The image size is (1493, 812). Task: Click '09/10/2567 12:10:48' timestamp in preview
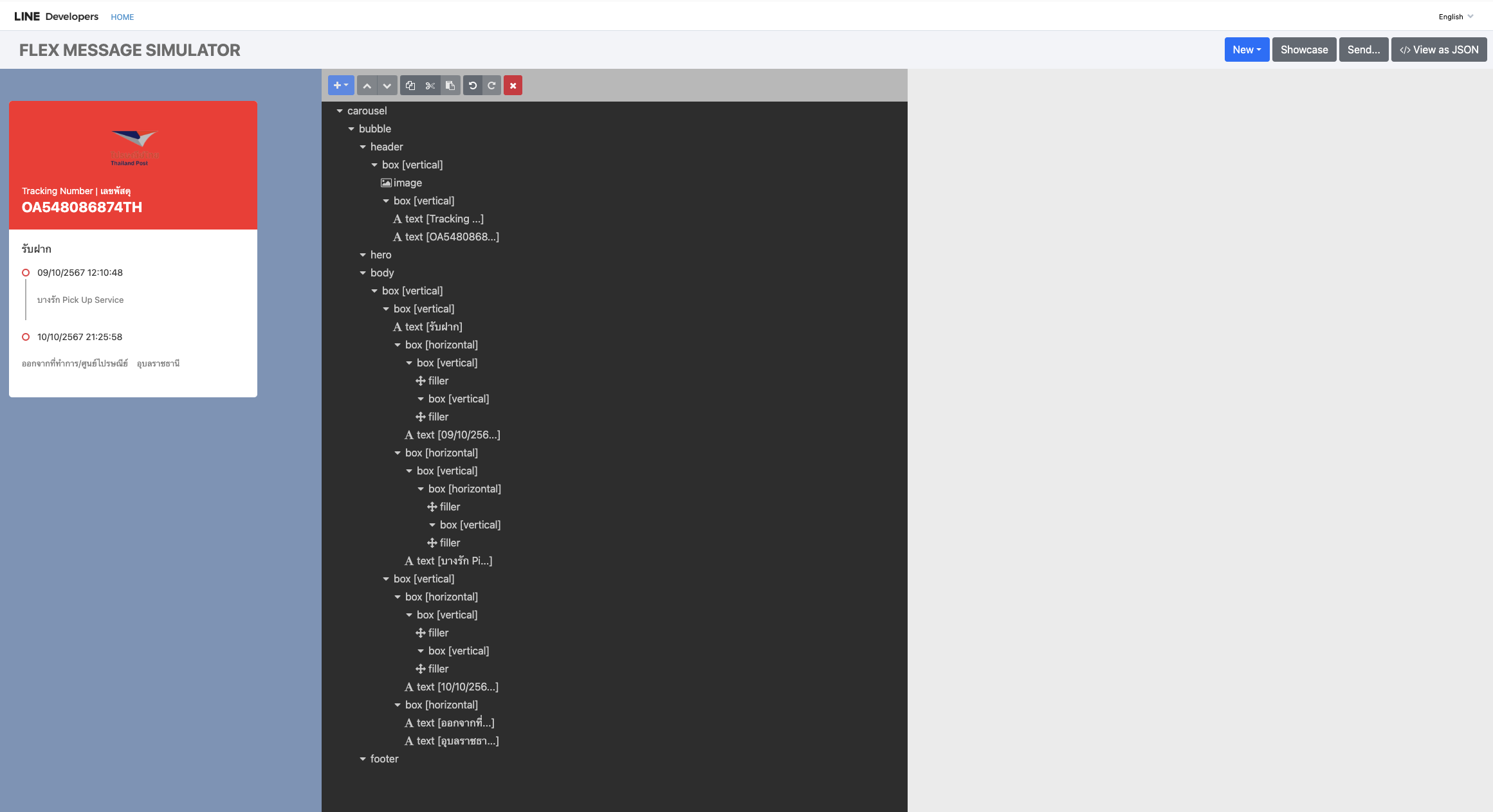point(80,273)
